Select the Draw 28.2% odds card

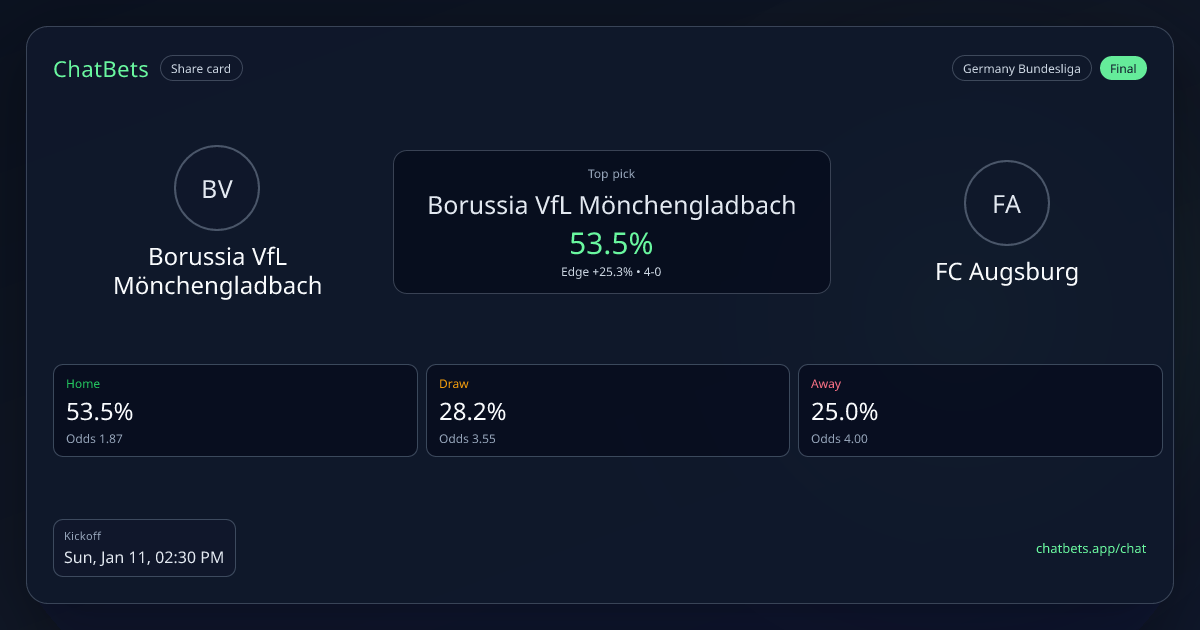607,410
